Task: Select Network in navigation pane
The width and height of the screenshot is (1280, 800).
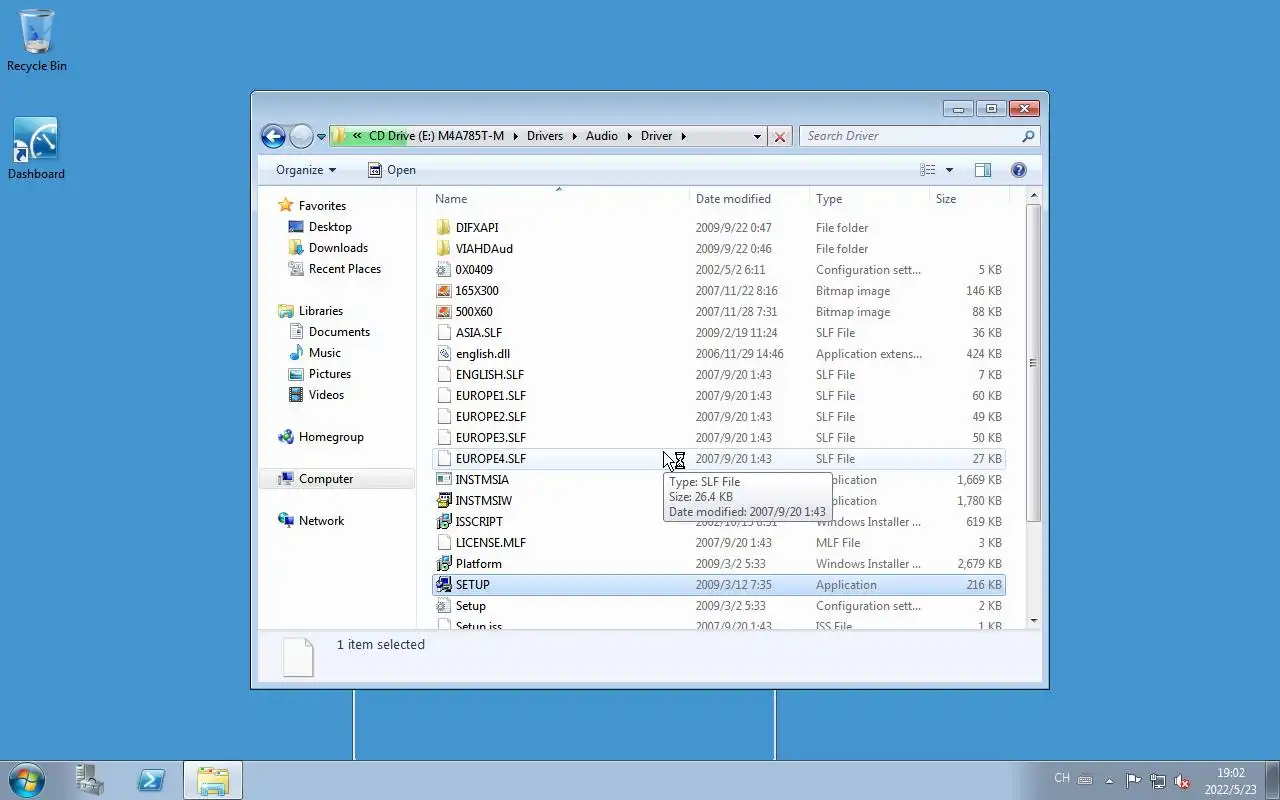Action: [x=321, y=521]
